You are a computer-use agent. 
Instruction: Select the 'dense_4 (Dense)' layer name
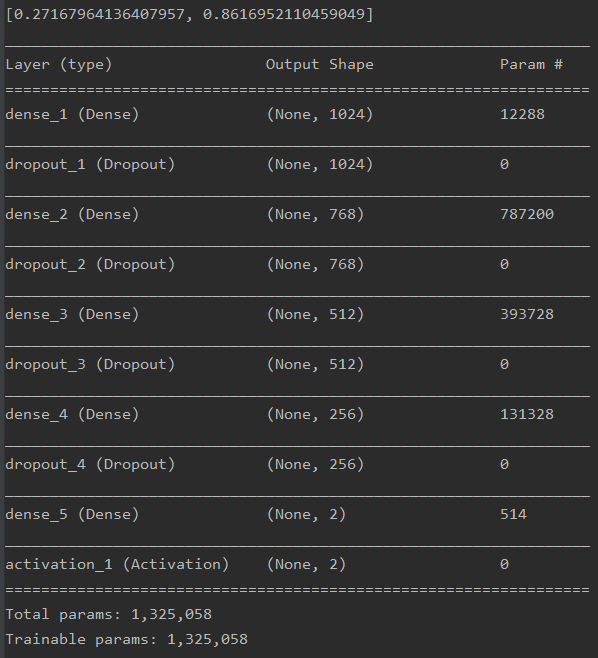pos(72,415)
